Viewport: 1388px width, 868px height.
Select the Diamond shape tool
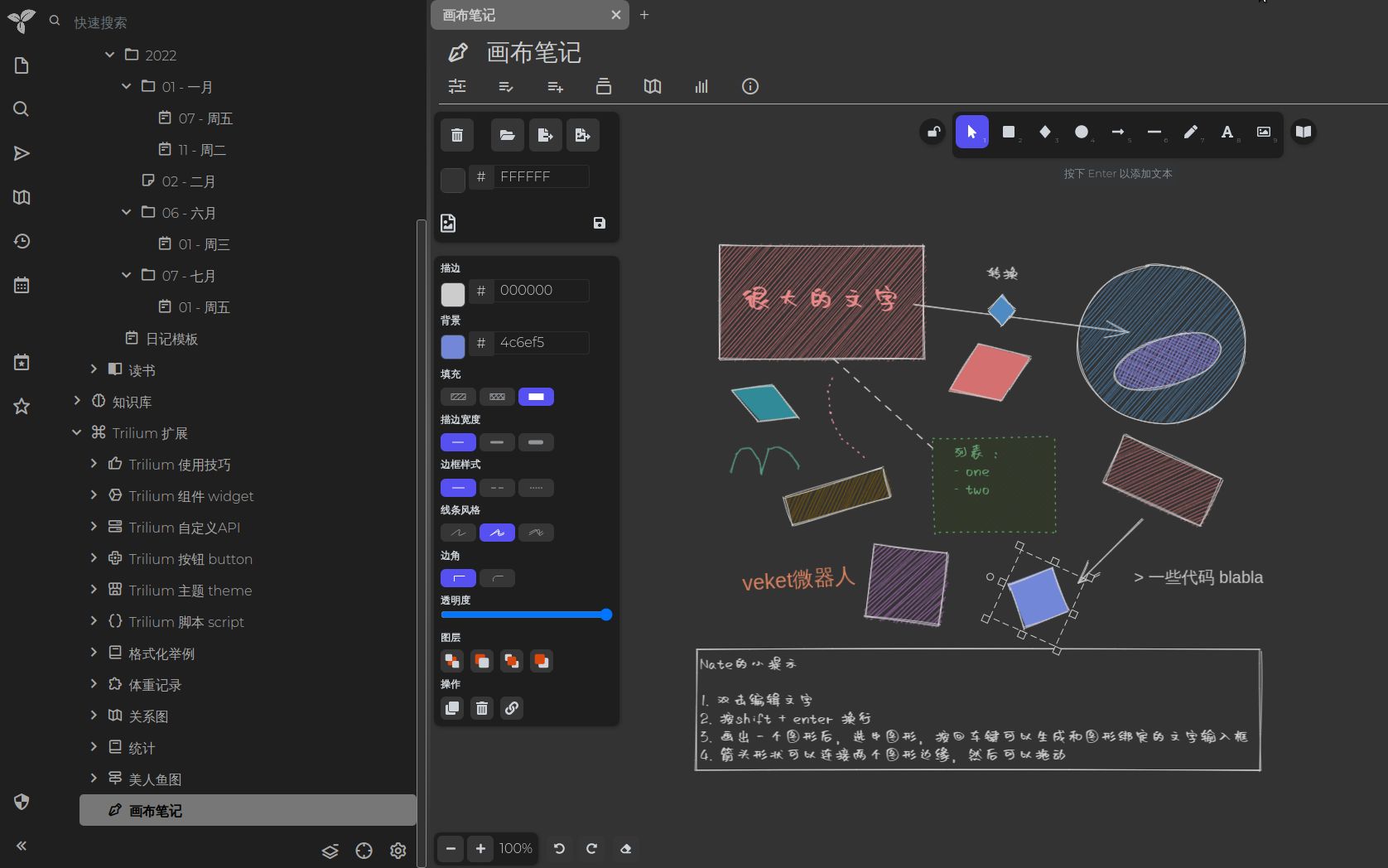point(1045,133)
